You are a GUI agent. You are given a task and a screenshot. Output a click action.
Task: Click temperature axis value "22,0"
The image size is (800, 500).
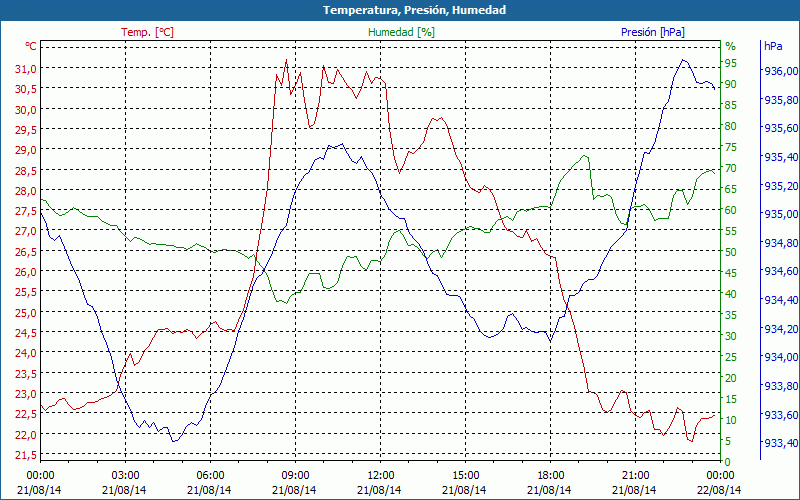(24, 434)
